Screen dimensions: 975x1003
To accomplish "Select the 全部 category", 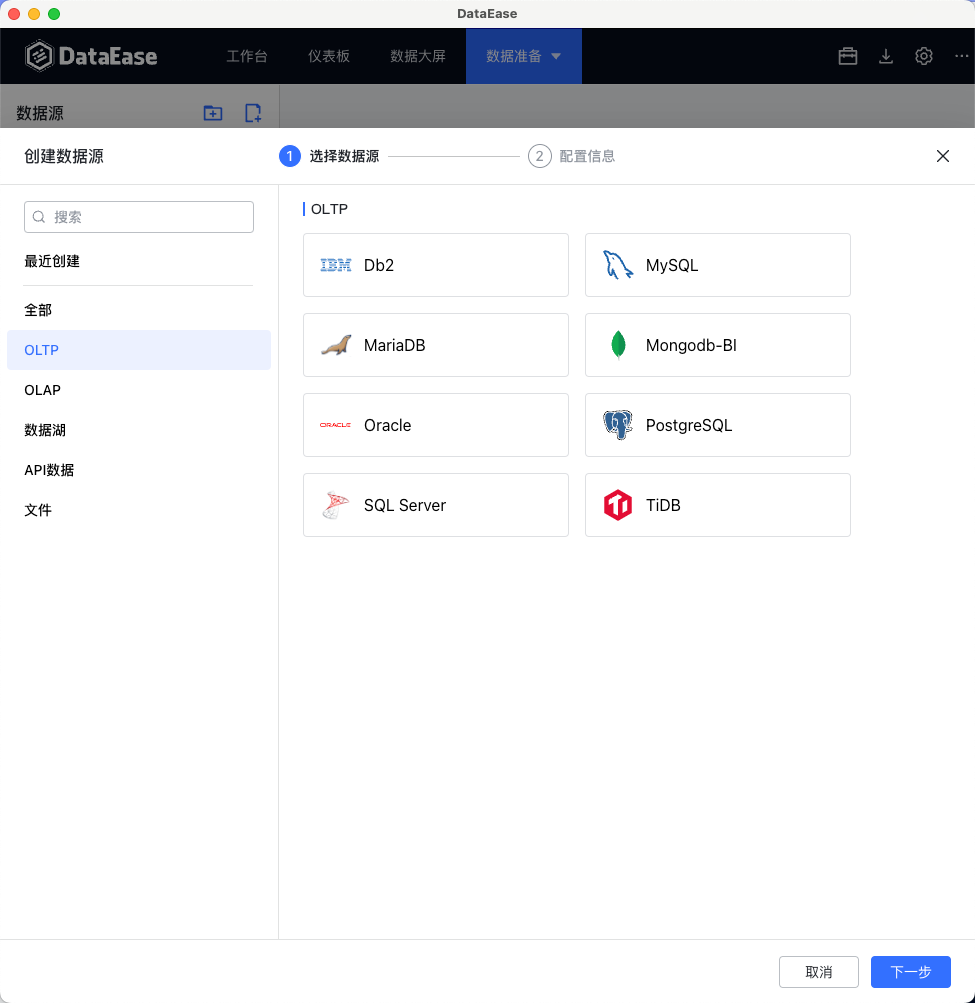I will (x=139, y=310).
